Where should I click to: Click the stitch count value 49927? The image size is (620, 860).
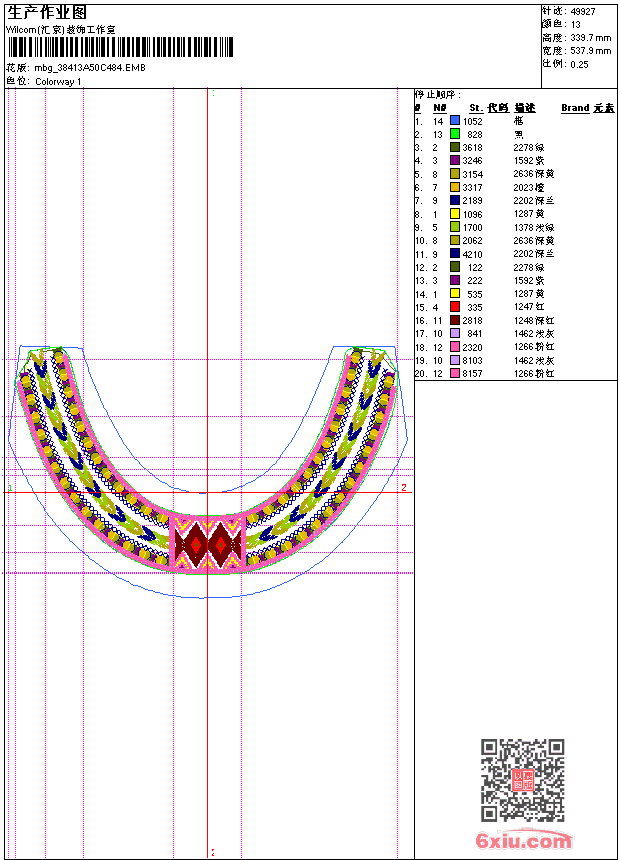pyautogui.click(x=583, y=11)
